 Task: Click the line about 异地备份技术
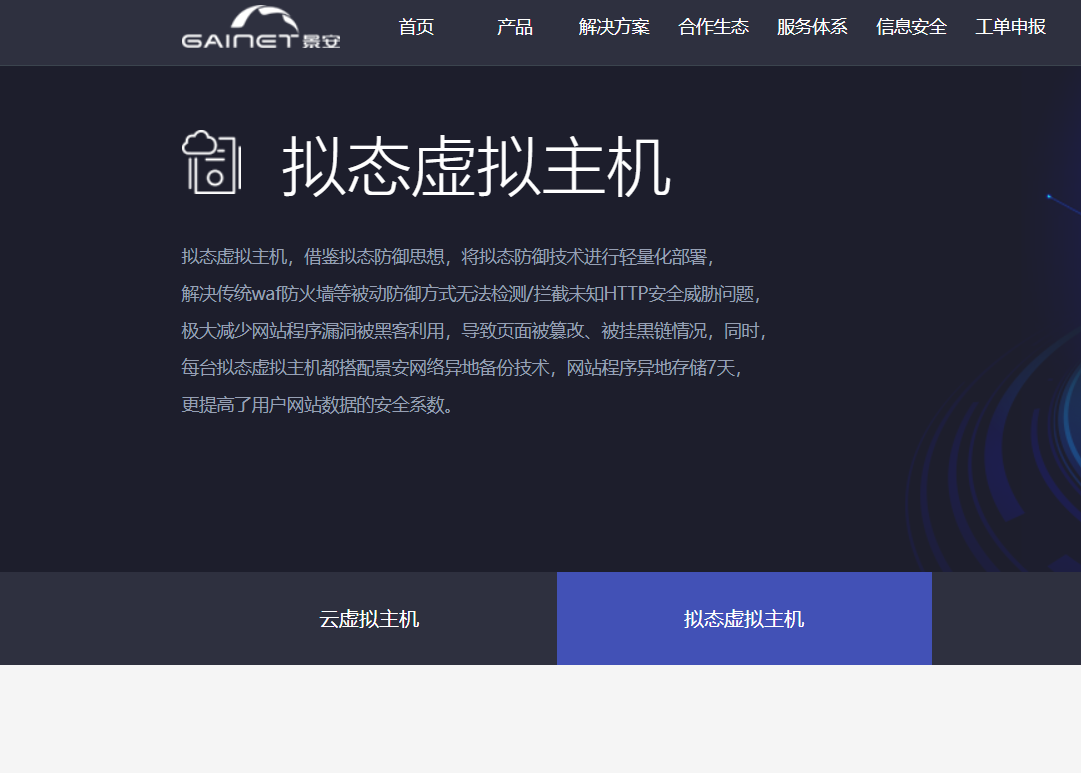coord(461,368)
